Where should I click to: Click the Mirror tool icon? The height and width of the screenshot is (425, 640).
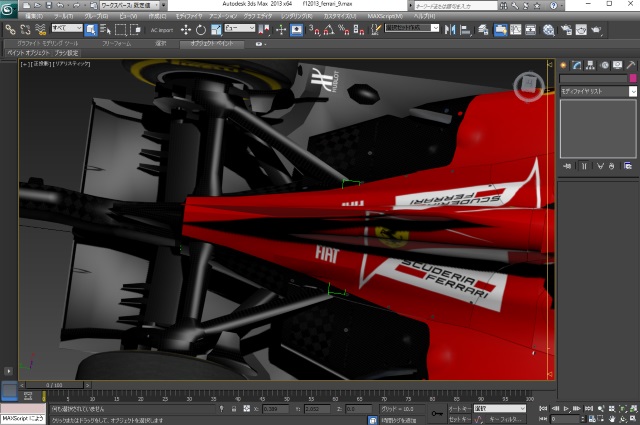tap(450, 30)
